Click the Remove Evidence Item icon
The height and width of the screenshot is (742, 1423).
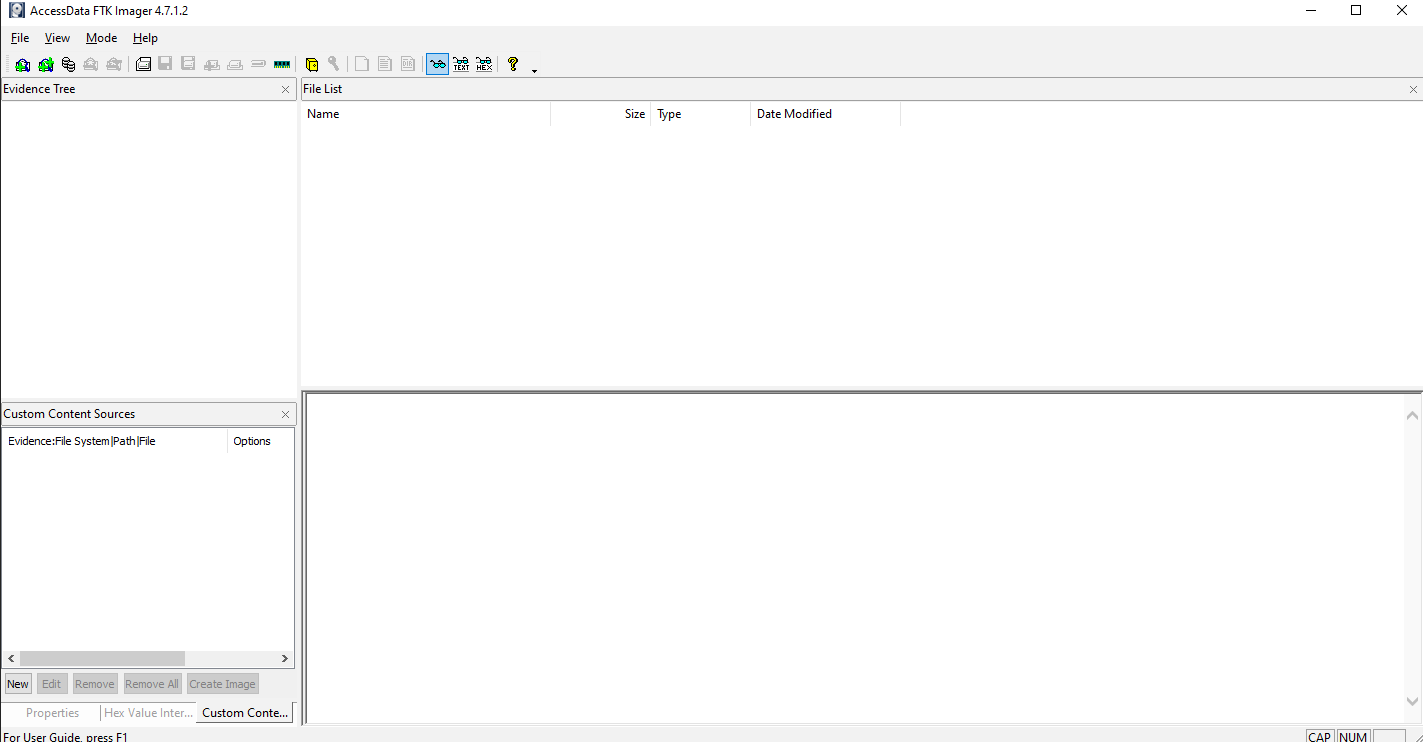pyautogui.click(x=91, y=64)
